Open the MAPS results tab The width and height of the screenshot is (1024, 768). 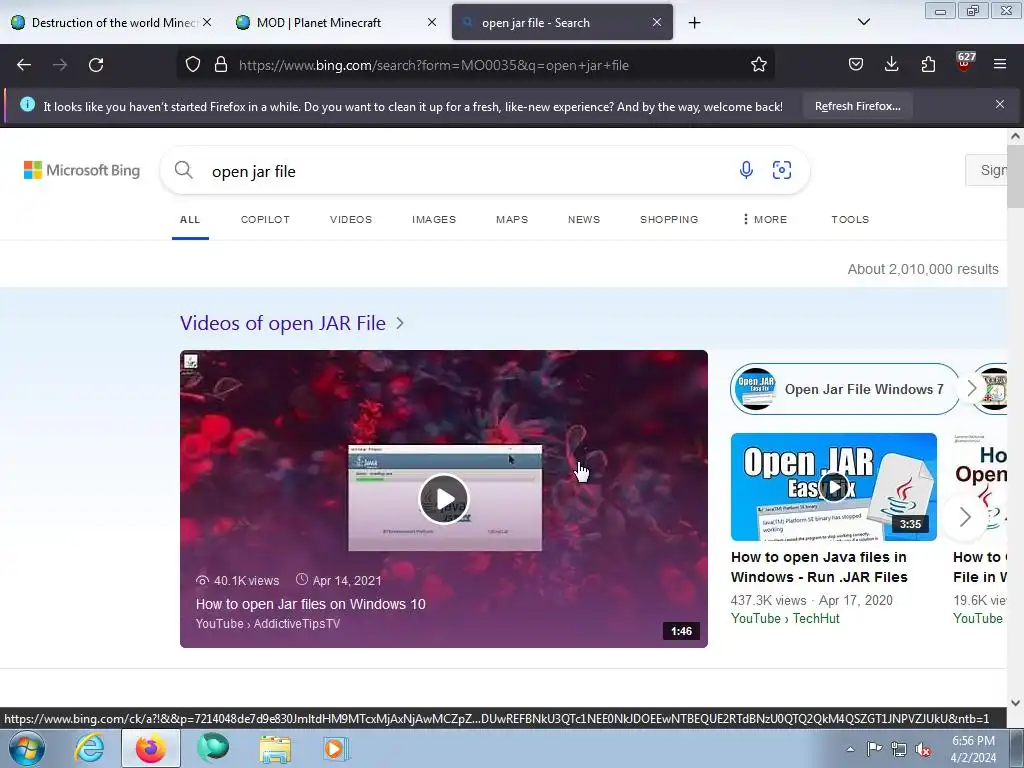[x=512, y=219]
